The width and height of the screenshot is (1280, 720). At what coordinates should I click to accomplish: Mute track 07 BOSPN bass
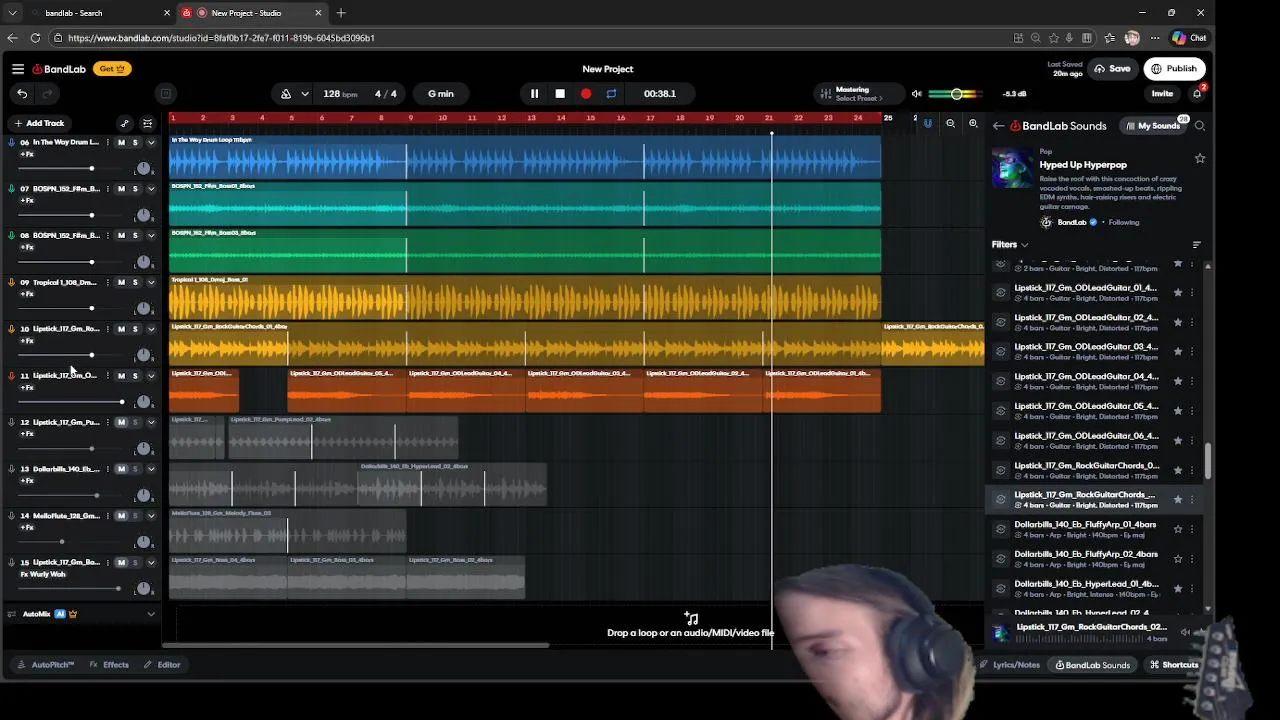click(x=122, y=189)
